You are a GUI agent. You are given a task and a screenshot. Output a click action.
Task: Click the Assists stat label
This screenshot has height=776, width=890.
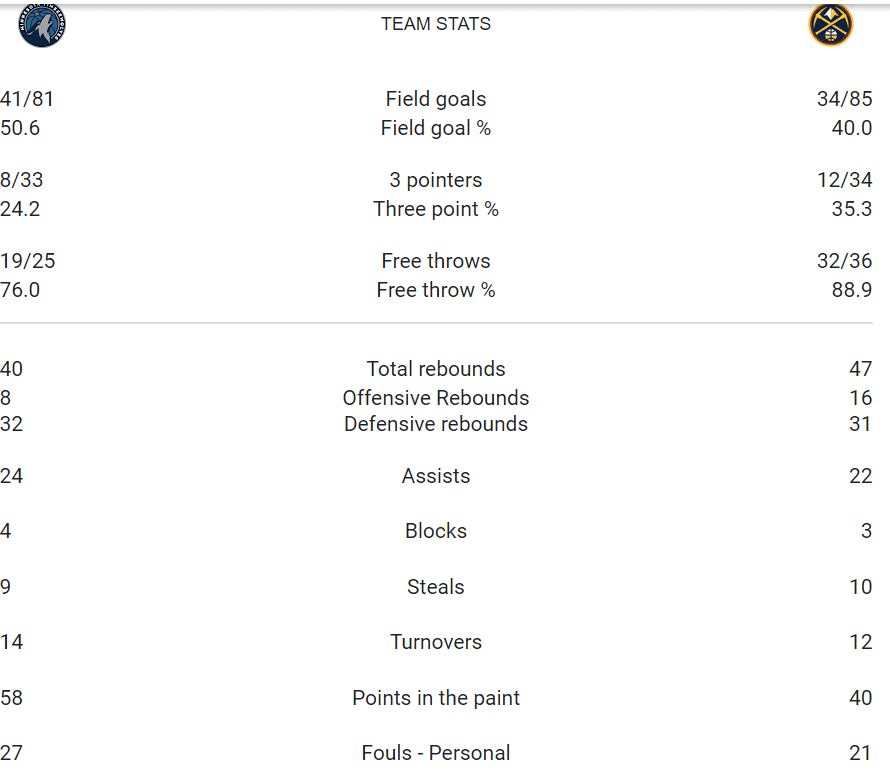coord(436,476)
